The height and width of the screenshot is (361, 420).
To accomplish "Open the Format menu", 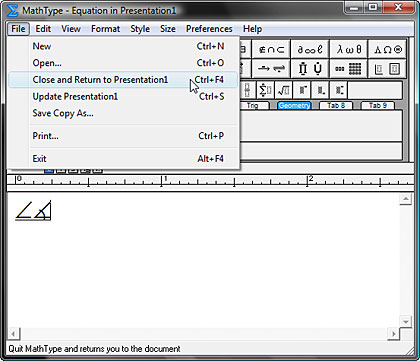I will (105, 29).
